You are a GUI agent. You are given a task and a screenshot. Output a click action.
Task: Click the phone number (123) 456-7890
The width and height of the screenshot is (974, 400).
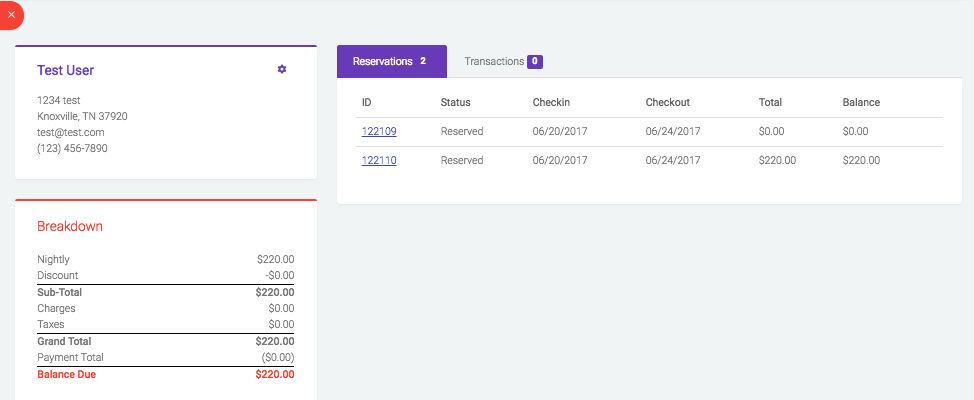point(73,148)
